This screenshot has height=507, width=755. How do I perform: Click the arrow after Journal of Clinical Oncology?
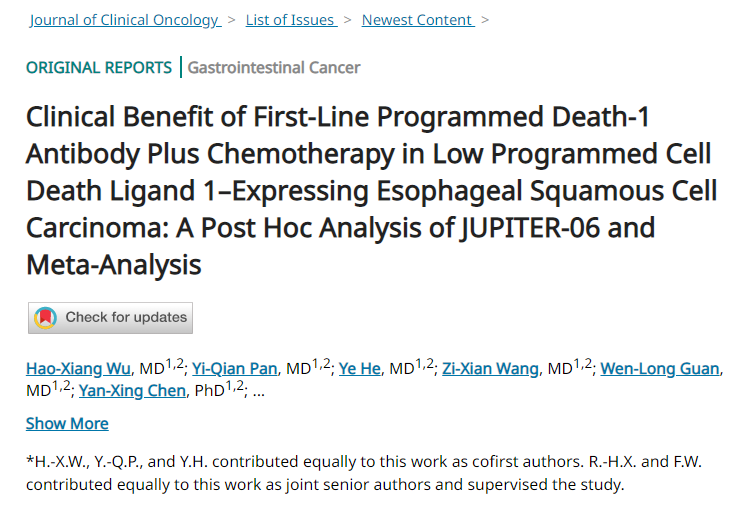tap(232, 20)
